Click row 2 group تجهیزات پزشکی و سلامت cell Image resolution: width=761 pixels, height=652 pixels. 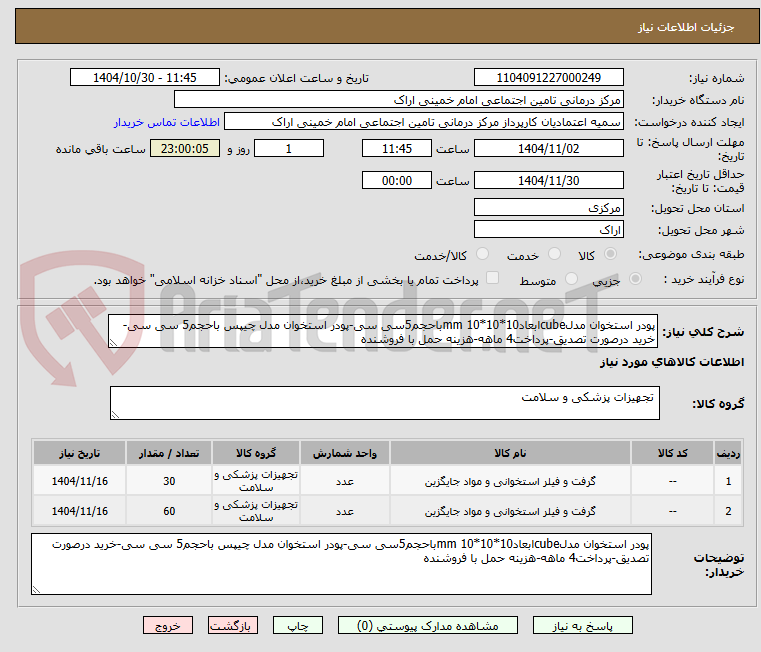[256, 511]
